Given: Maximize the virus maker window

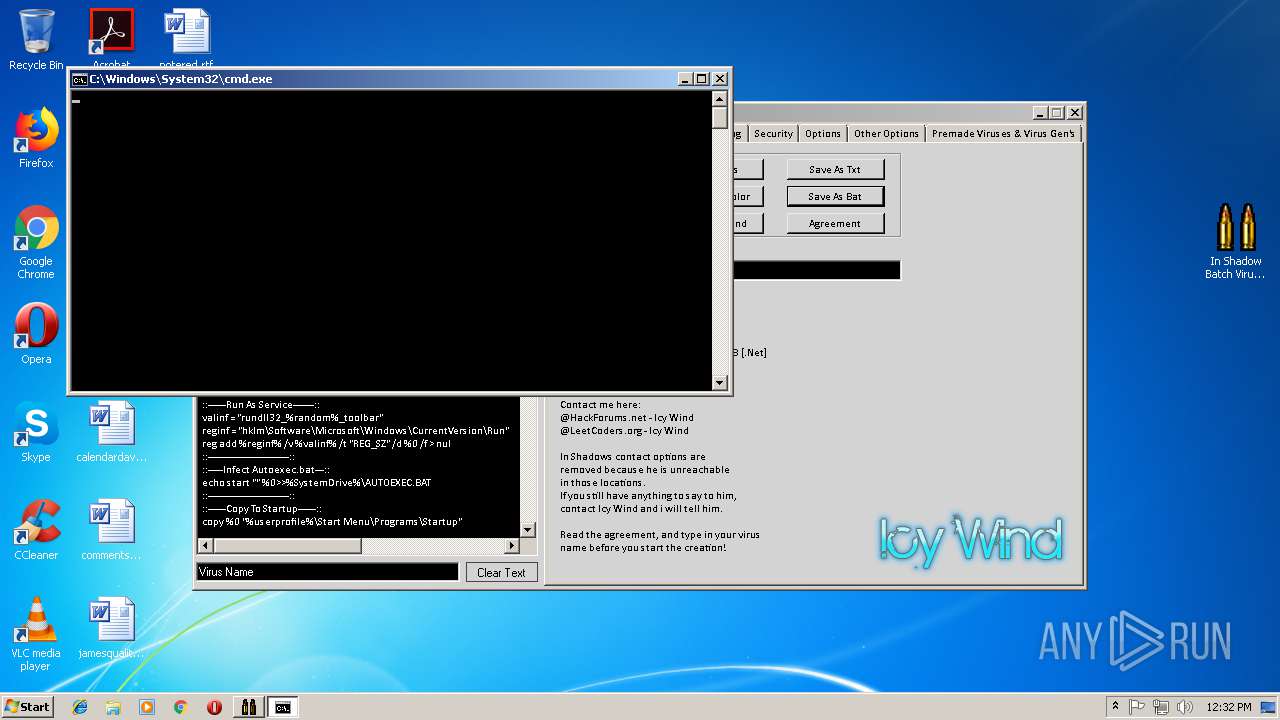Looking at the screenshot, I should pos(1057,113).
